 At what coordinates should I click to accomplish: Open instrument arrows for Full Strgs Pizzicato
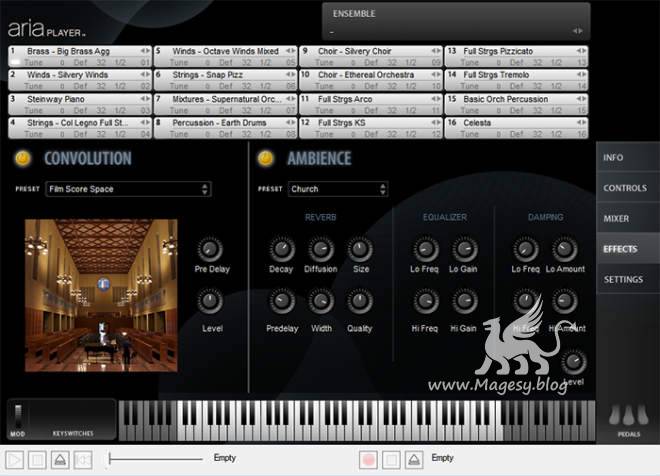pyautogui.click(x=581, y=51)
